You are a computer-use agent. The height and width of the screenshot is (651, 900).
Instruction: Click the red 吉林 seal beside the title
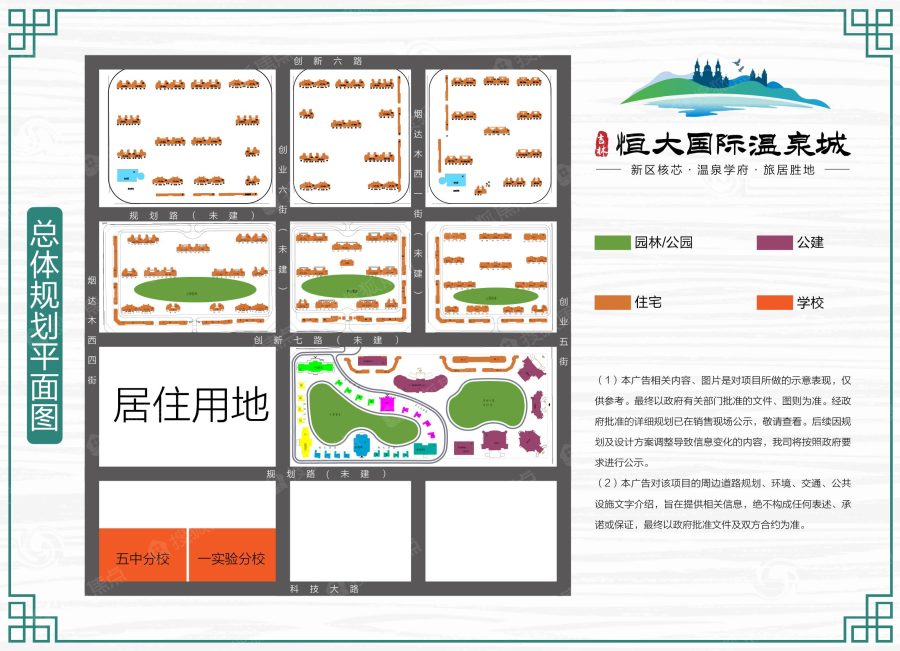click(602, 144)
